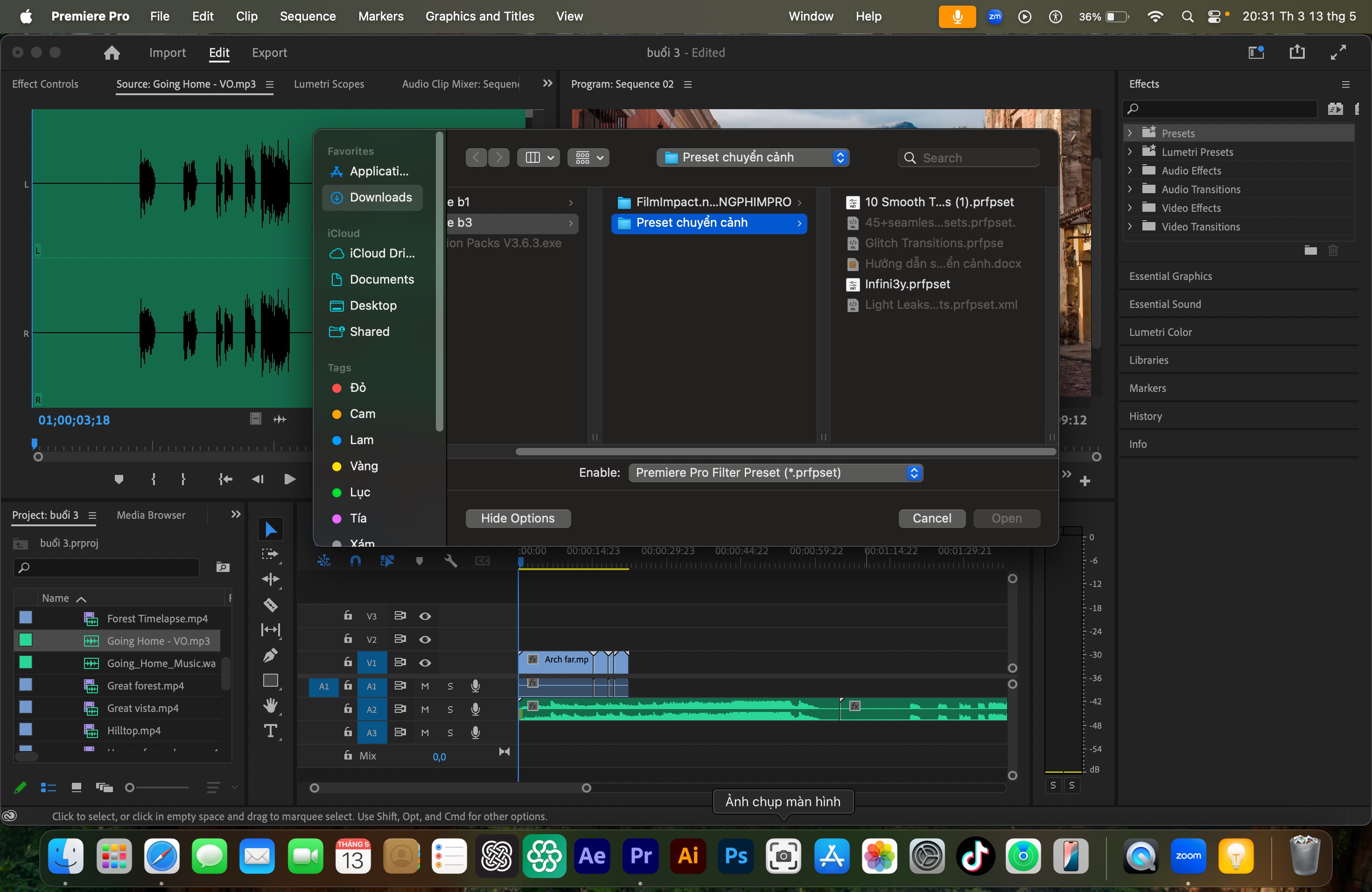Click the Search field in file dialog
This screenshot has width=1372, height=892.
(968, 157)
